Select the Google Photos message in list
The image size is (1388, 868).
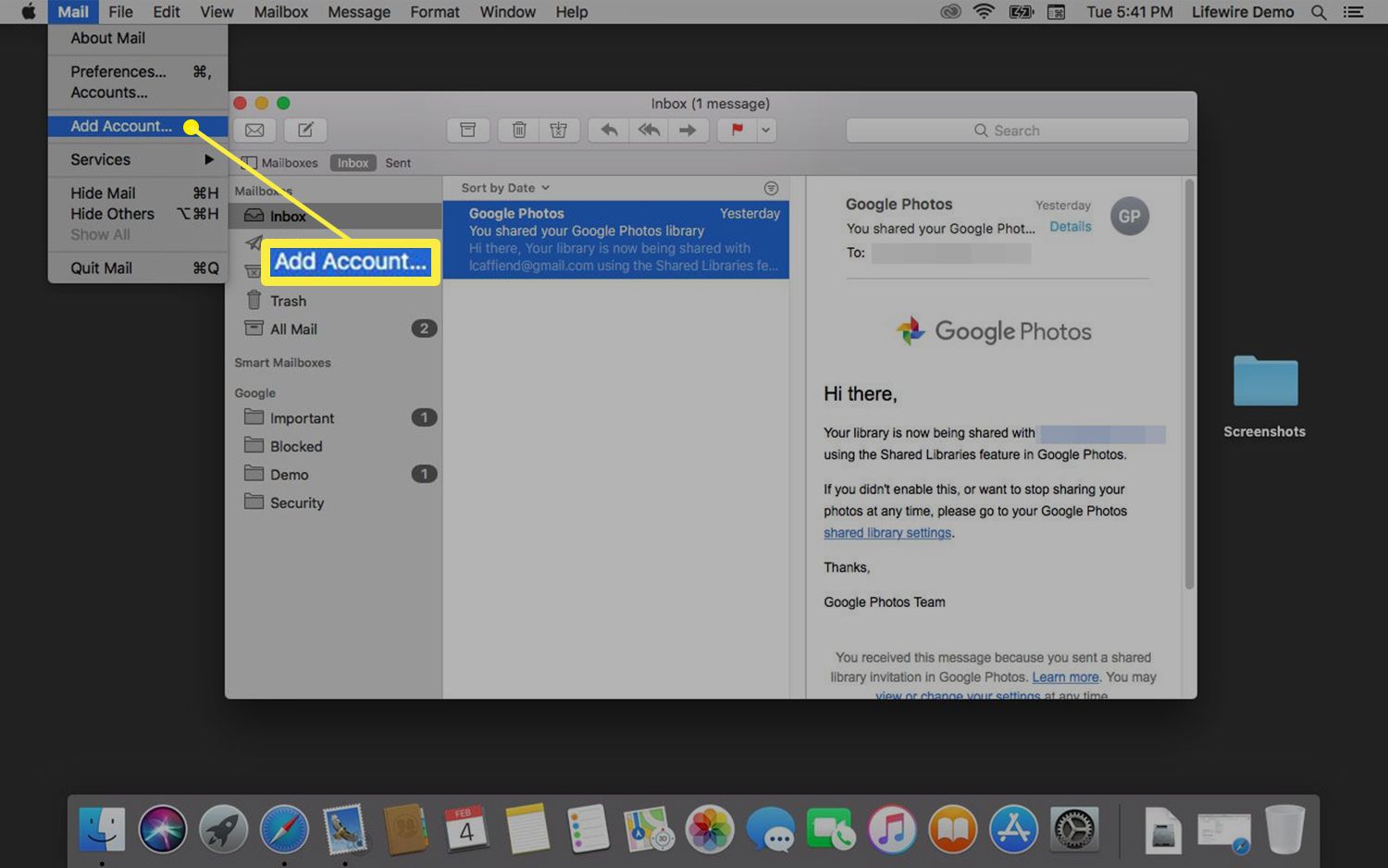tap(616, 240)
